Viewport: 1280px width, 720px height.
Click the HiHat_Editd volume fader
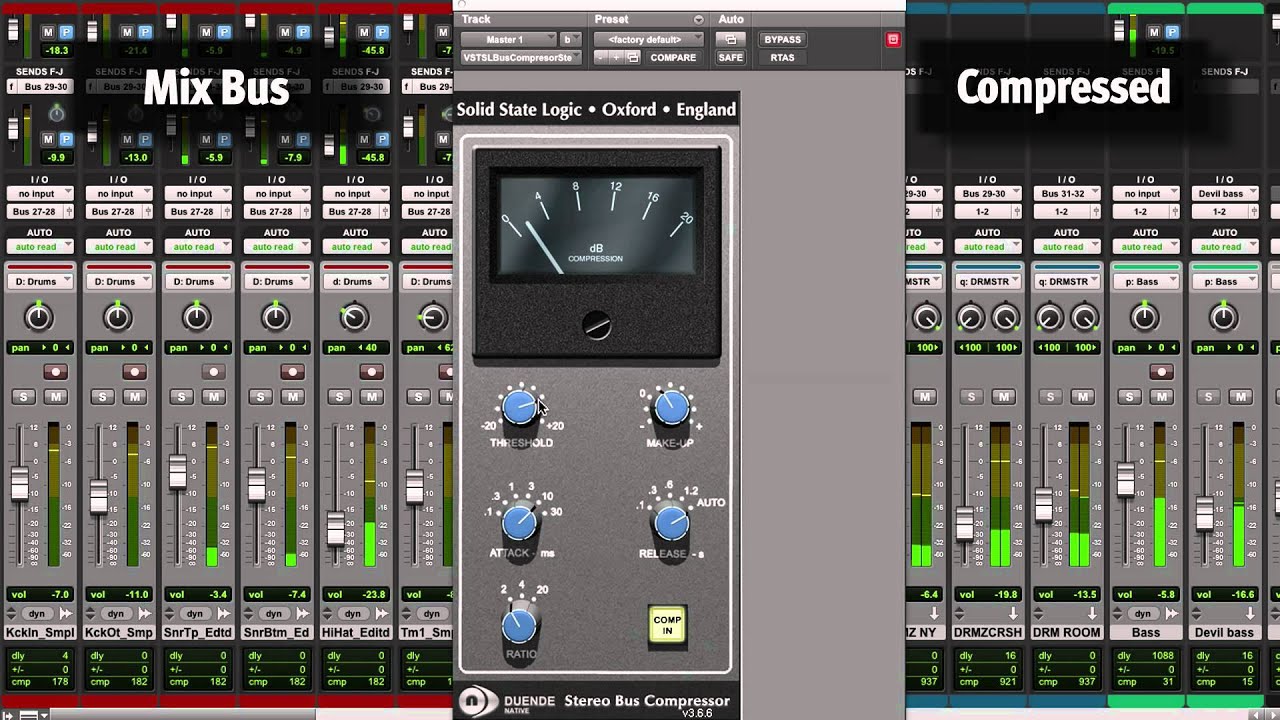(x=335, y=529)
